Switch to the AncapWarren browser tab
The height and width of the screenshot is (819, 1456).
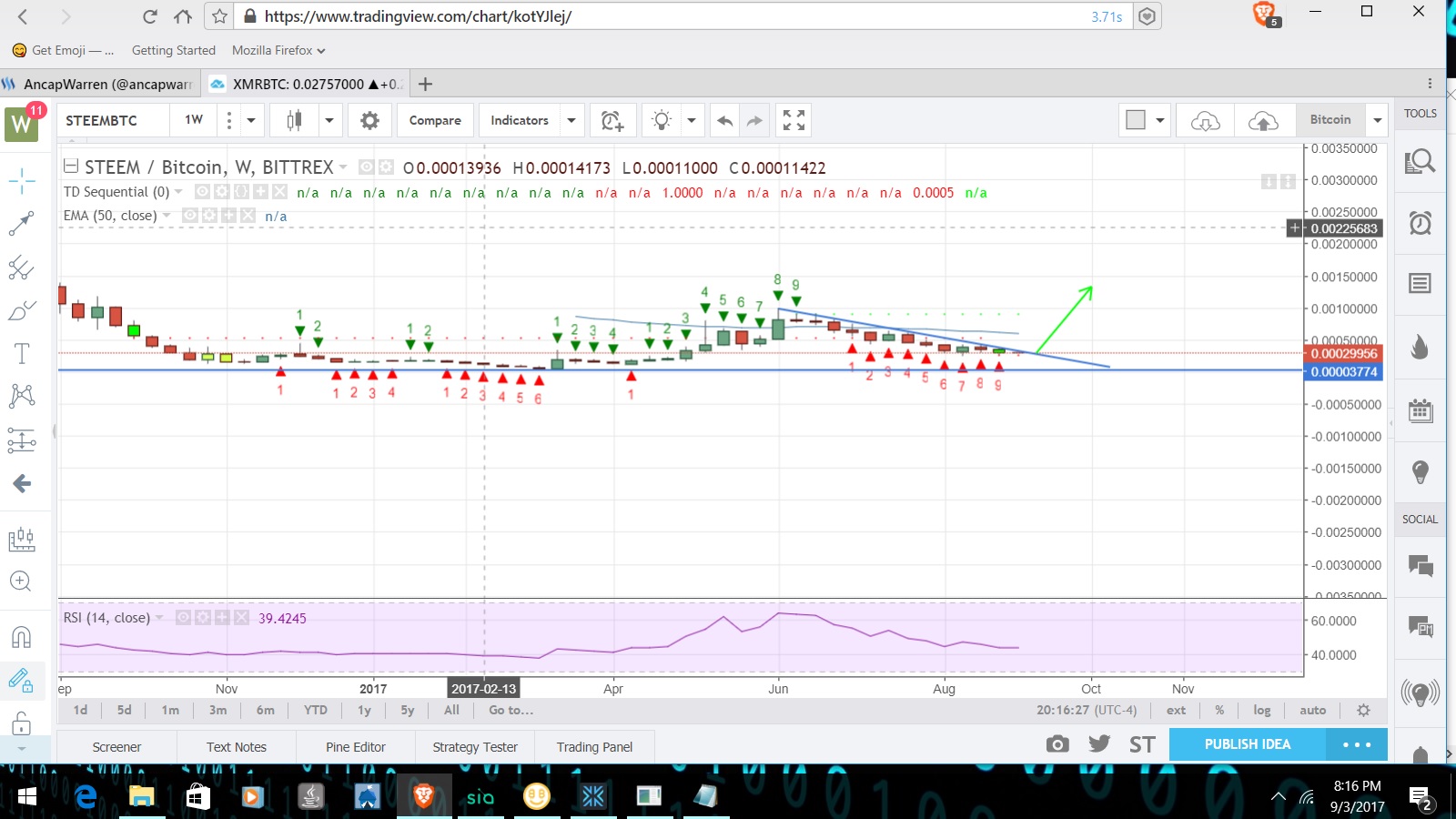point(100,84)
